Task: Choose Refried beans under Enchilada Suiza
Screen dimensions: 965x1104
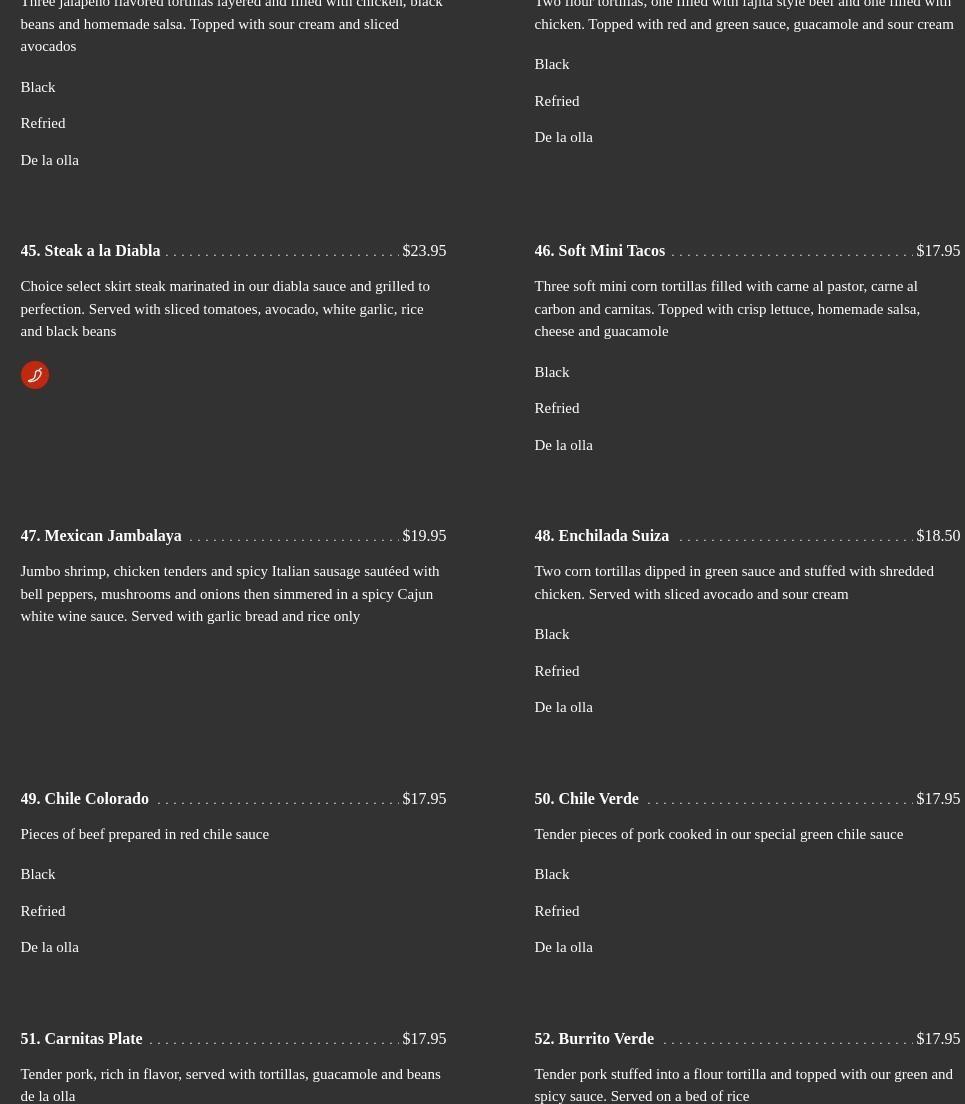Action: 557,671
